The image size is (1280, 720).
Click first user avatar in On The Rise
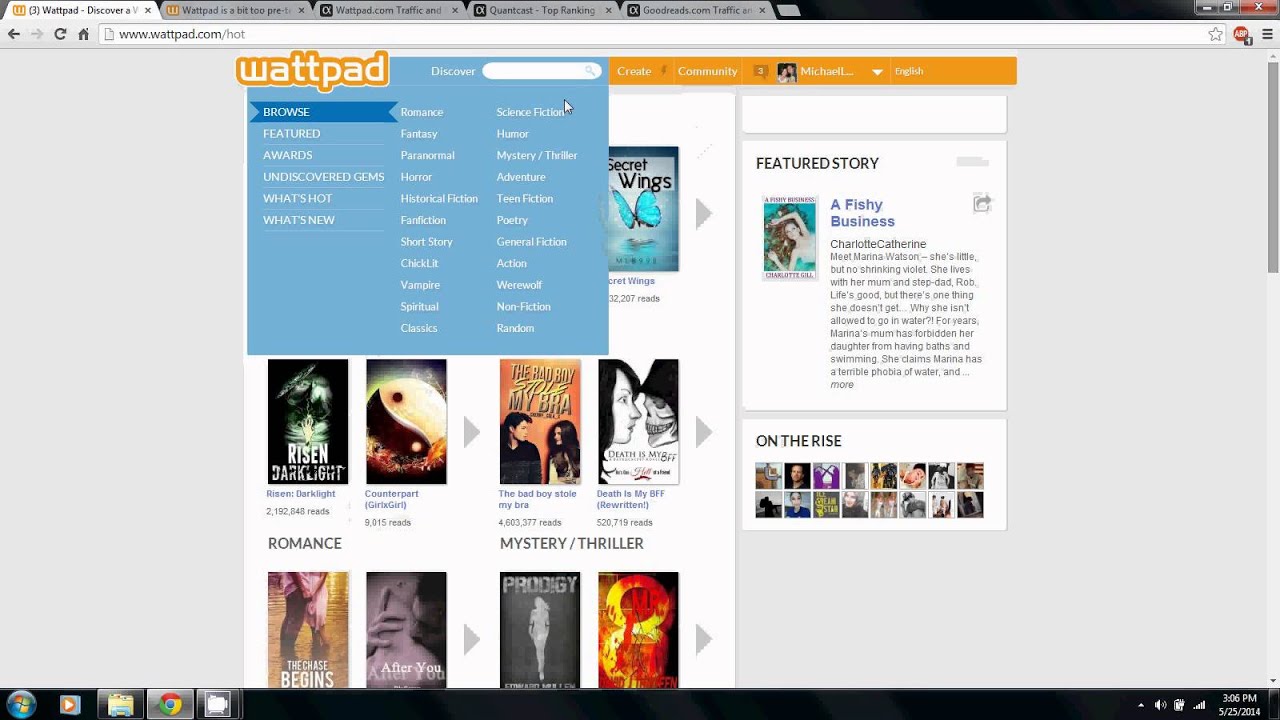pos(768,476)
